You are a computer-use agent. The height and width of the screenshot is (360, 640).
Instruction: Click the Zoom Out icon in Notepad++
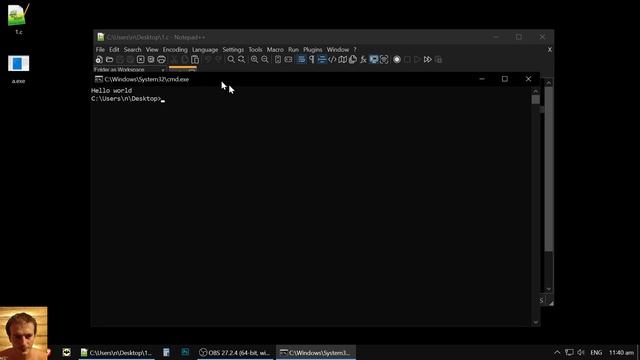coord(264,60)
